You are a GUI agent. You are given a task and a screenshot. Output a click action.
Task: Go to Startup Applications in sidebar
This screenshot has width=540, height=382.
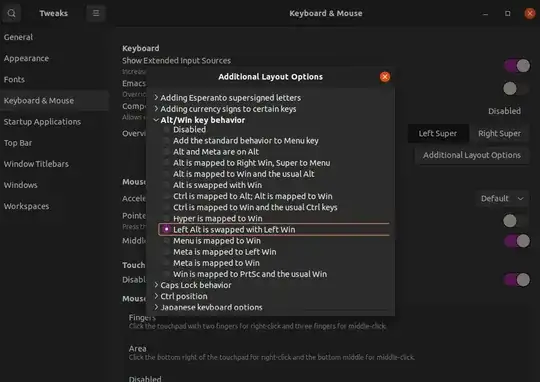(42, 122)
